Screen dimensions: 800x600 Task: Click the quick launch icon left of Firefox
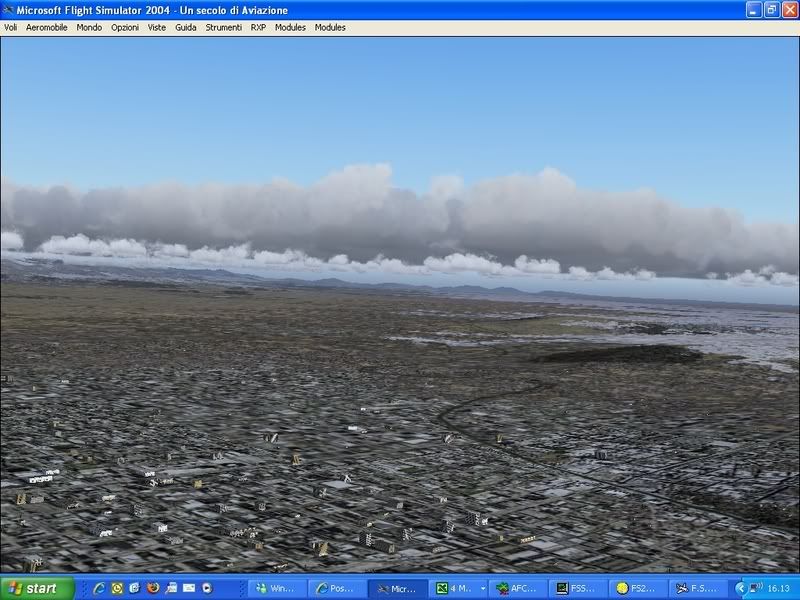tap(135, 588)
